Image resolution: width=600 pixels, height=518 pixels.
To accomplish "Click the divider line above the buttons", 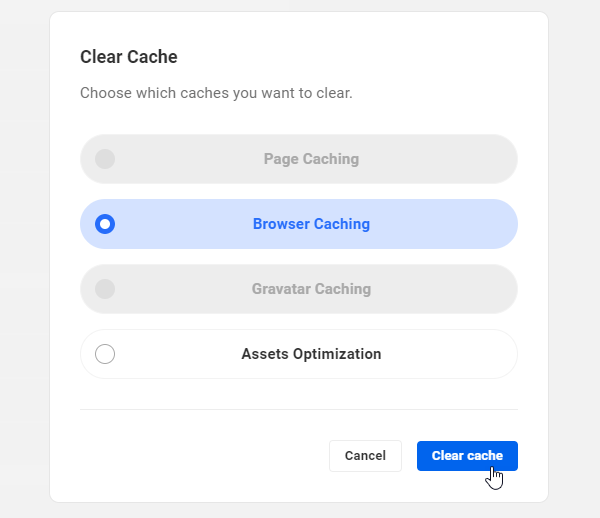I will pos(299,409).
